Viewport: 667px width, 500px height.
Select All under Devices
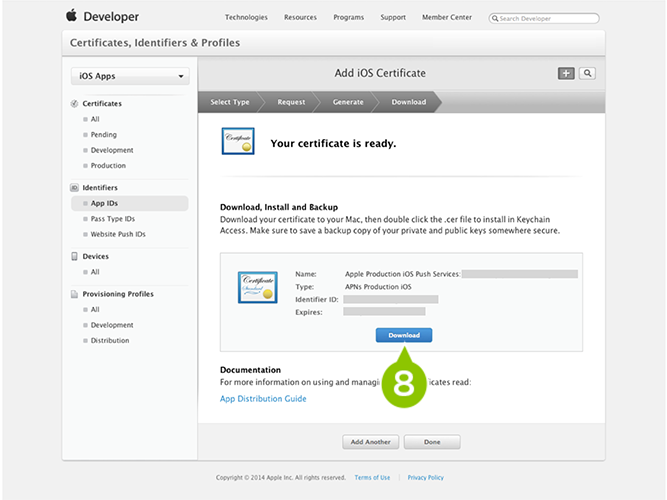point(95,272)
